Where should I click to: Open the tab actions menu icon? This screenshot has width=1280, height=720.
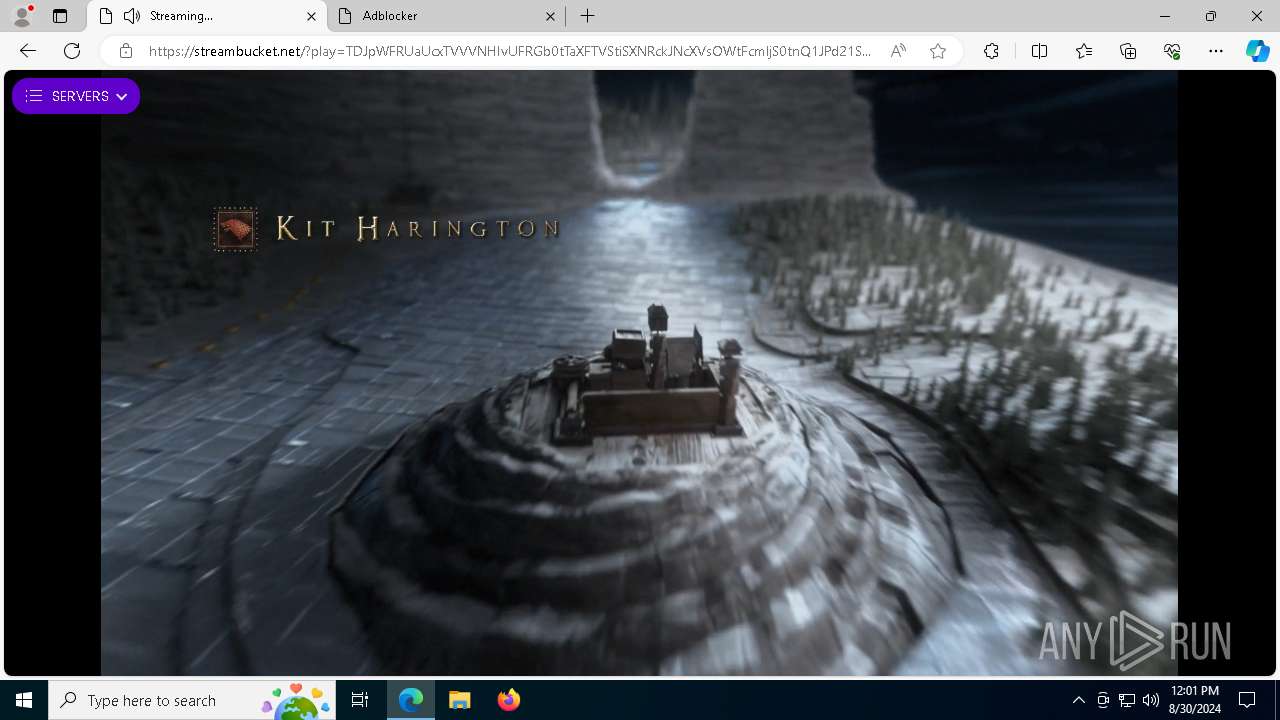click(x=60, y=16)
